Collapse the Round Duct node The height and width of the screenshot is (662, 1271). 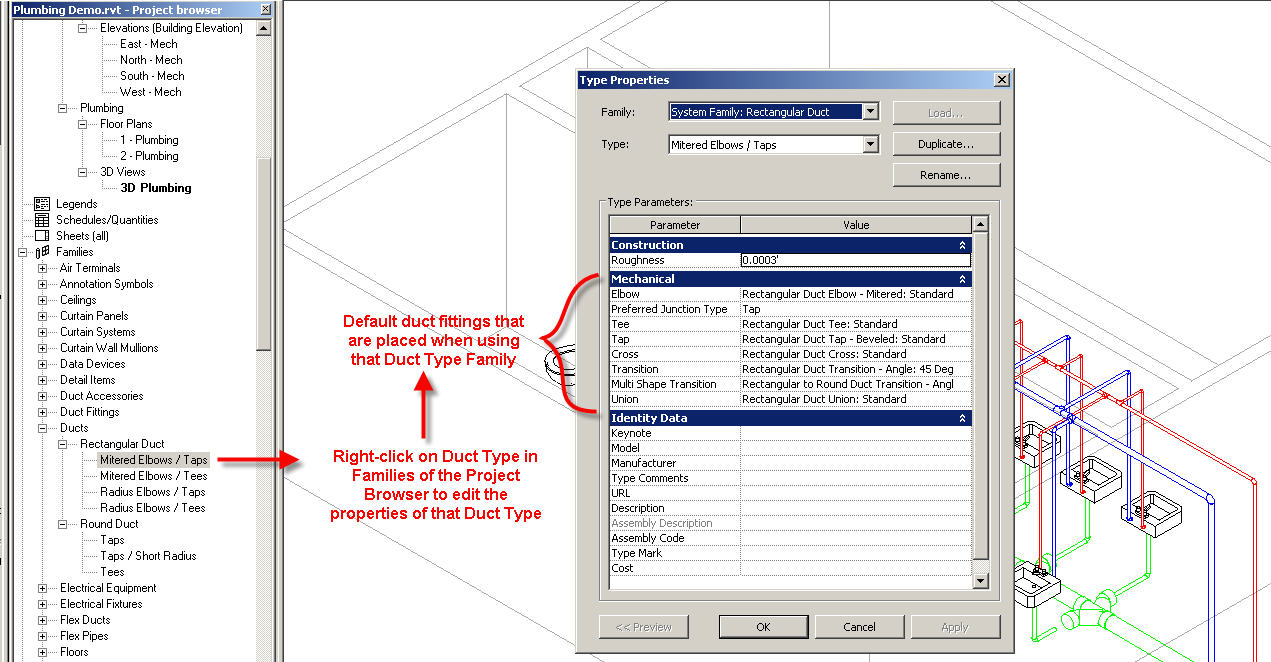62,524
